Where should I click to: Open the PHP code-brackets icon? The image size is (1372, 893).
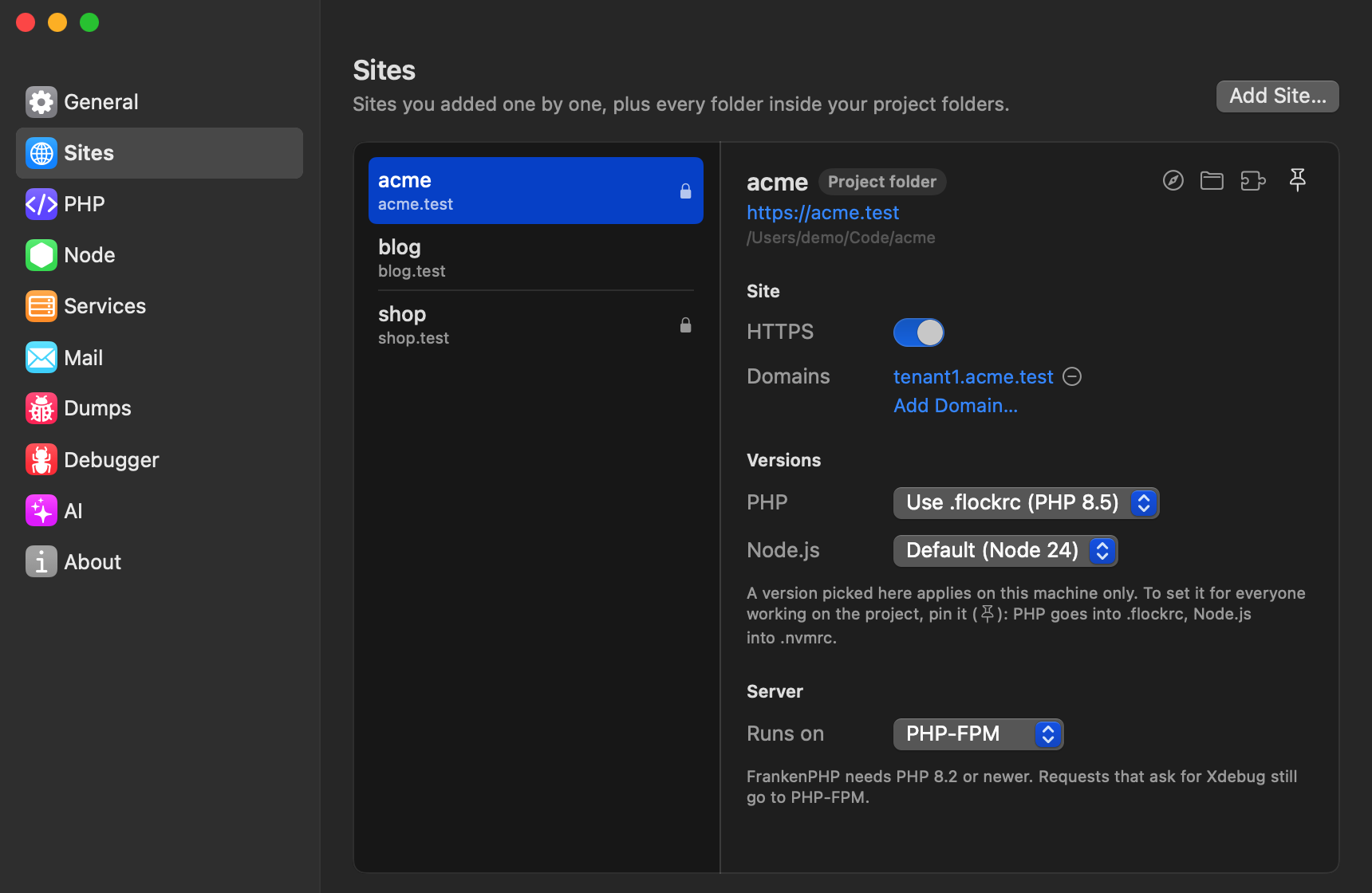41,204
